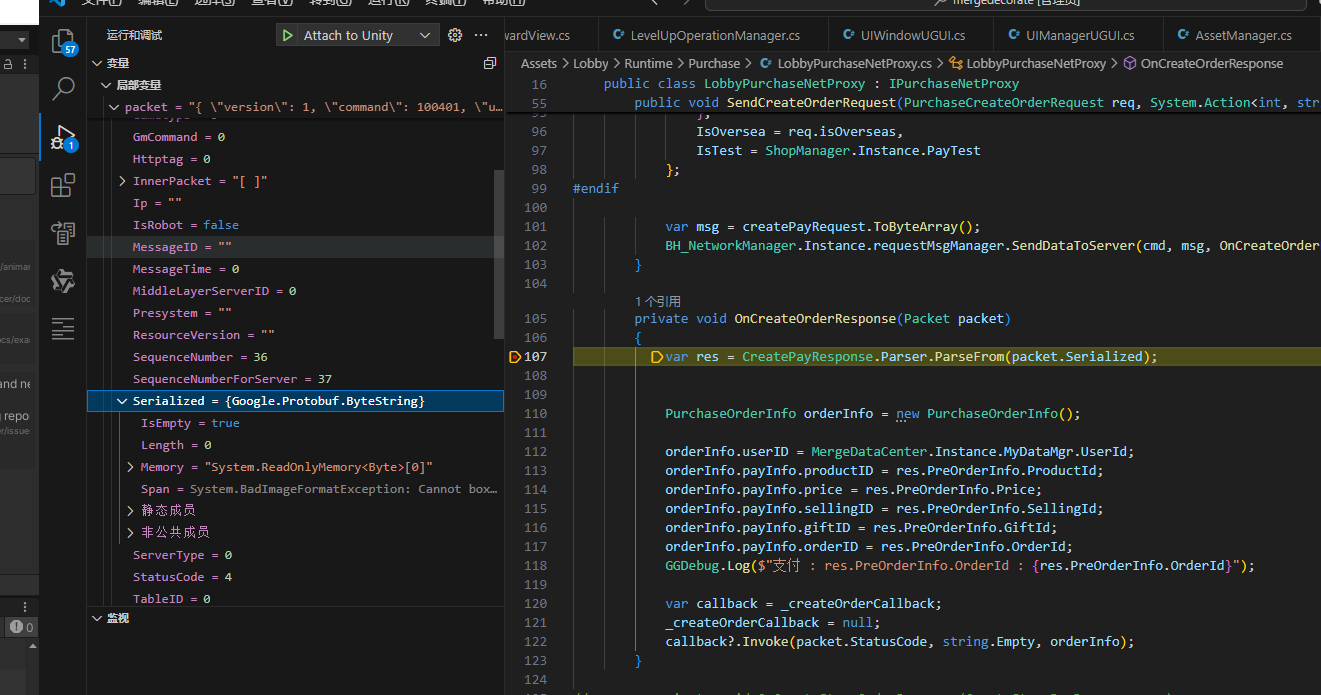Open the Extensions view icon
Screen dimensions: 1321x695
63,185
